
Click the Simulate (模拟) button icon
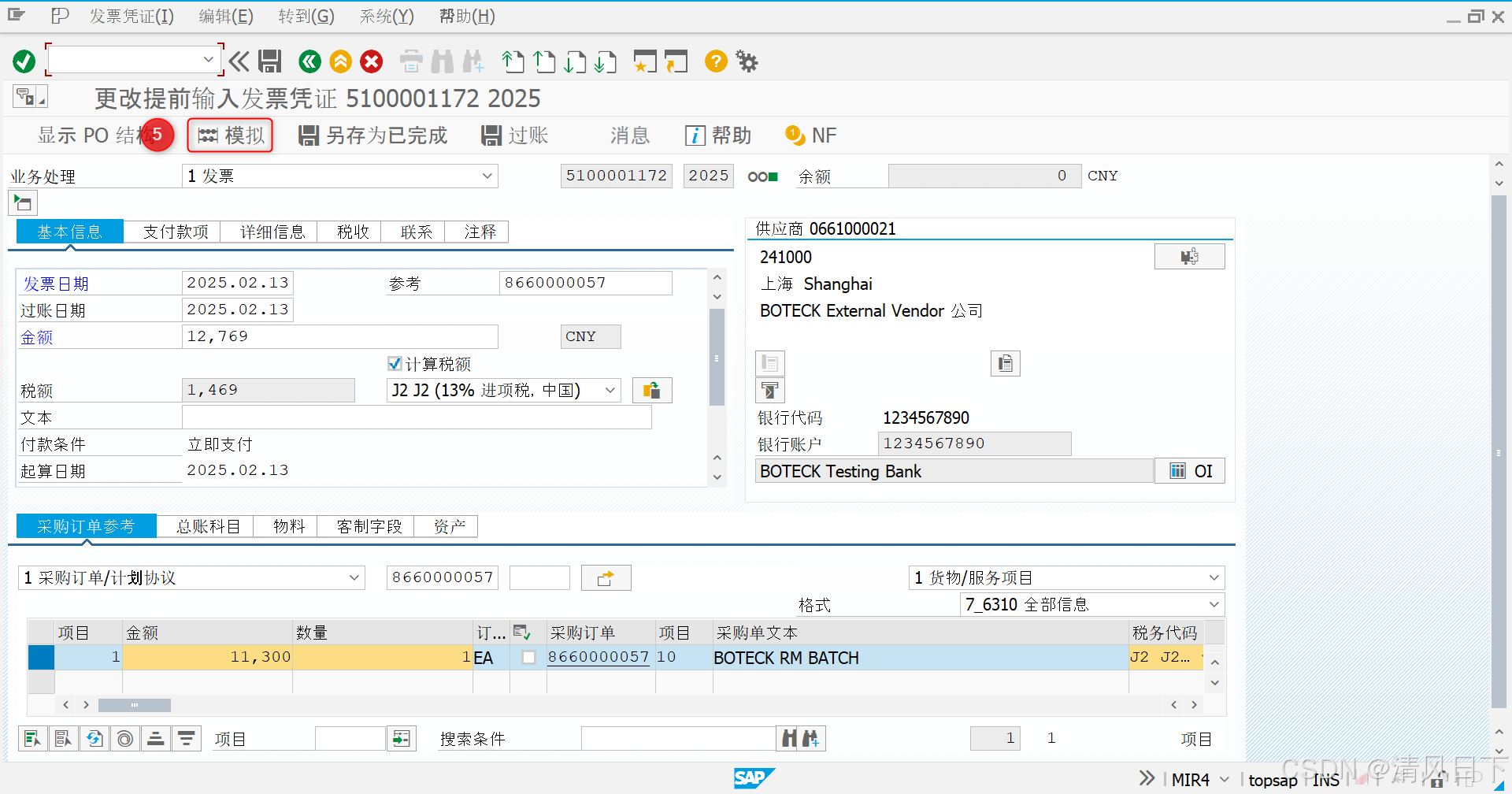tap(208, 135)
